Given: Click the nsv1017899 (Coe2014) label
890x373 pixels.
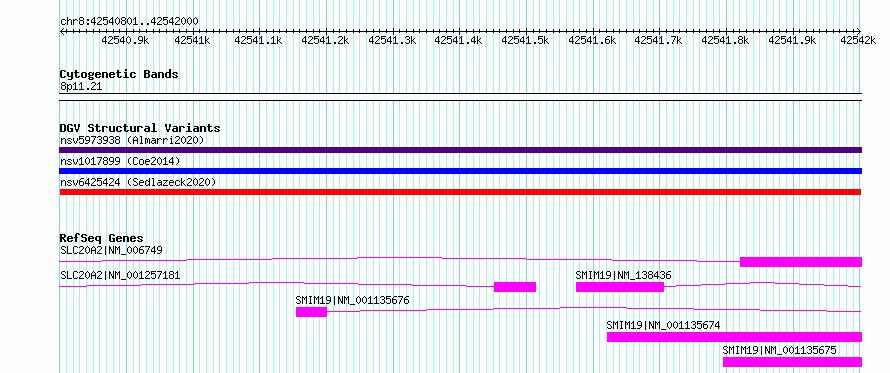Looking at the screenshot, I should click(x=120, y=161).
